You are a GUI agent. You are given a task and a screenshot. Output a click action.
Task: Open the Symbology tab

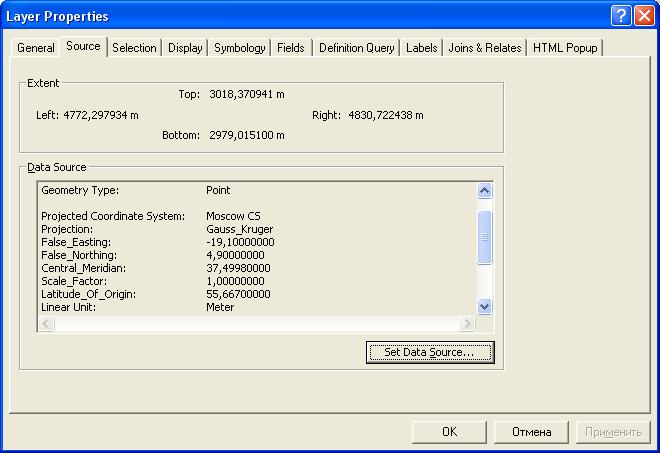point(240,48)
